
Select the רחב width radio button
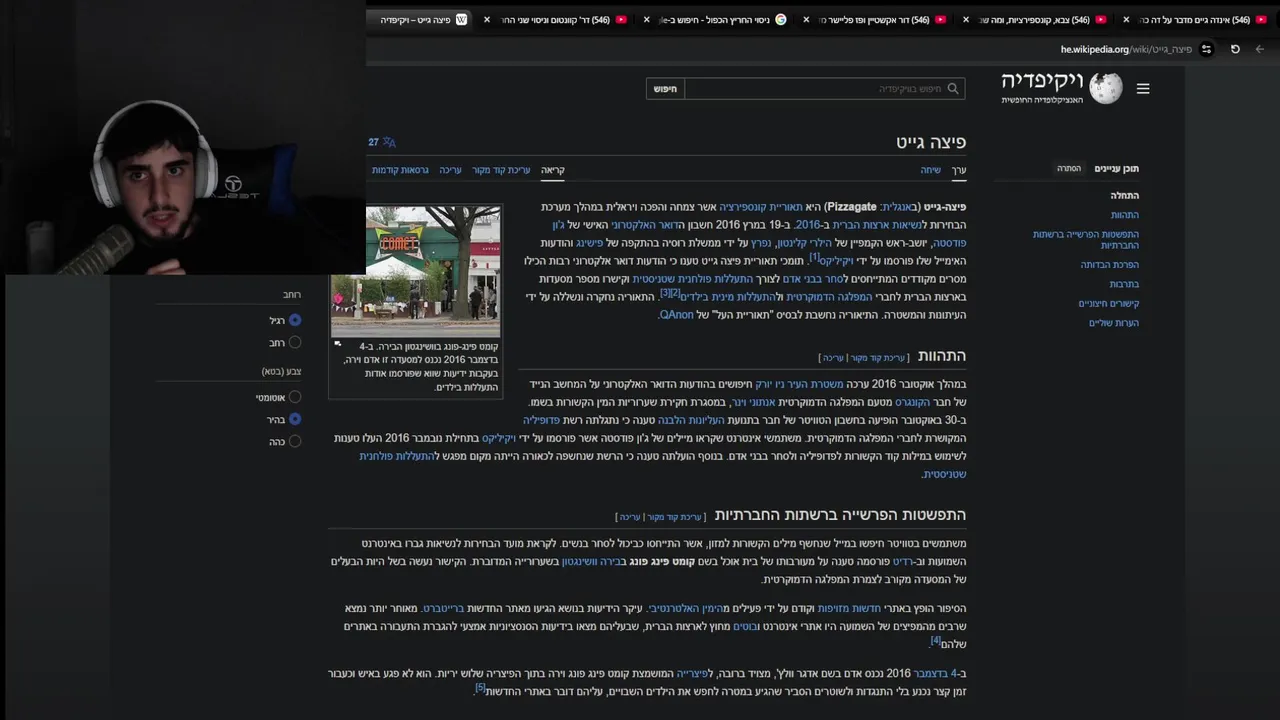[x=295, y=343]
